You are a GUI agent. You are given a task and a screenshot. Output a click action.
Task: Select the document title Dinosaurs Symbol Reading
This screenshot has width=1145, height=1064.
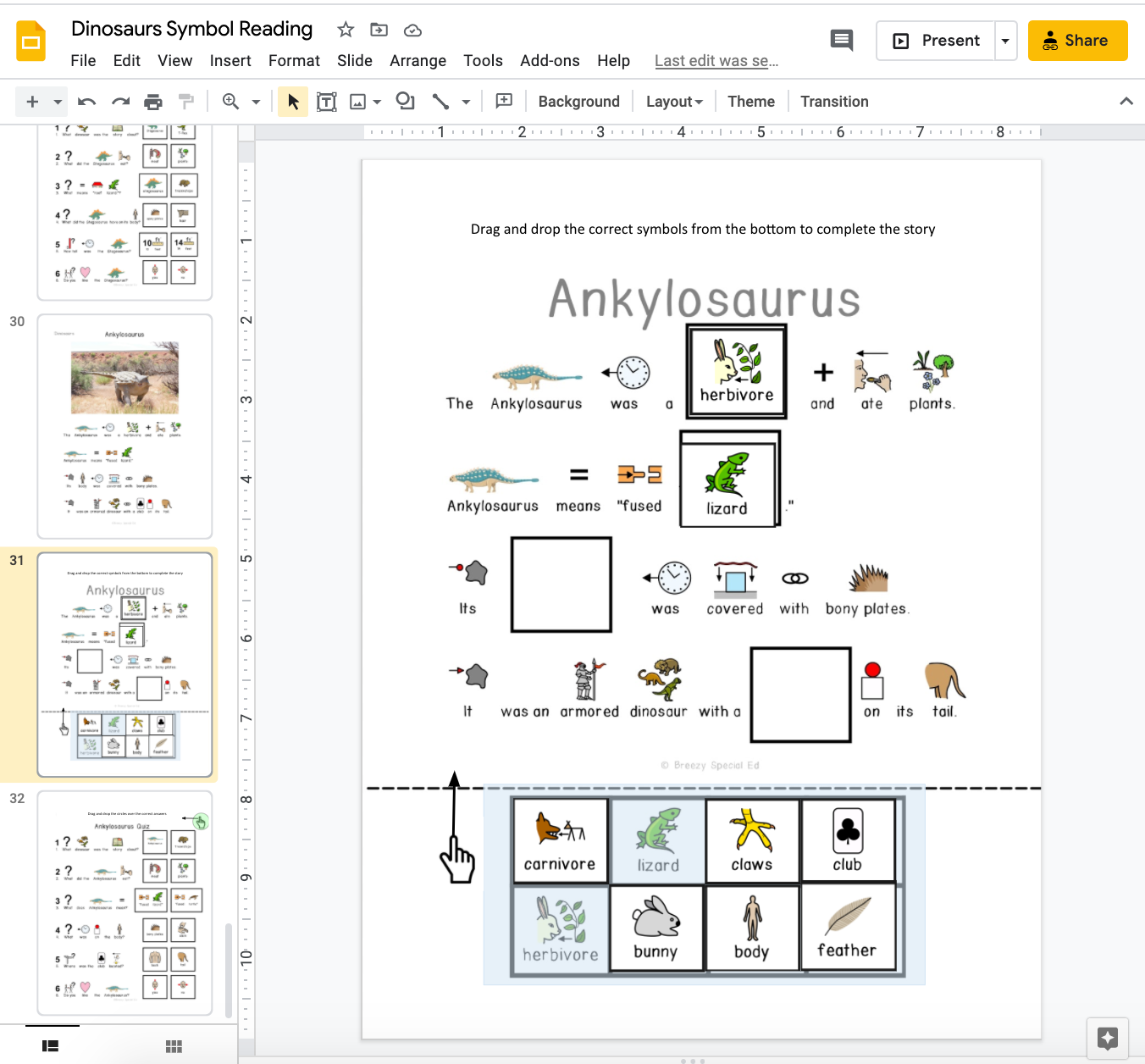coord(192,29)
